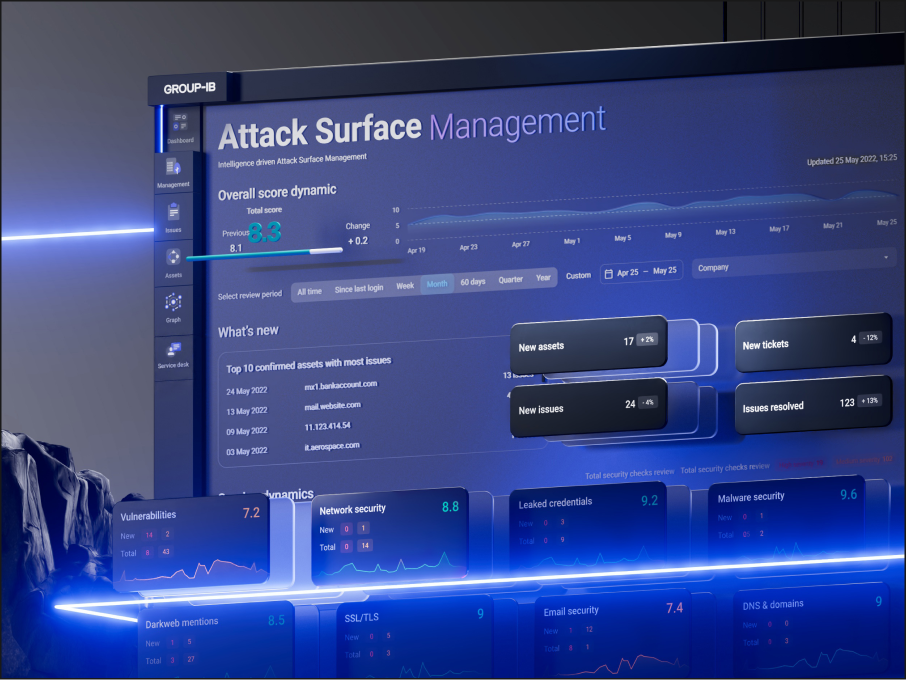Open the mail.website.com asset entry

tap(331, 405)
